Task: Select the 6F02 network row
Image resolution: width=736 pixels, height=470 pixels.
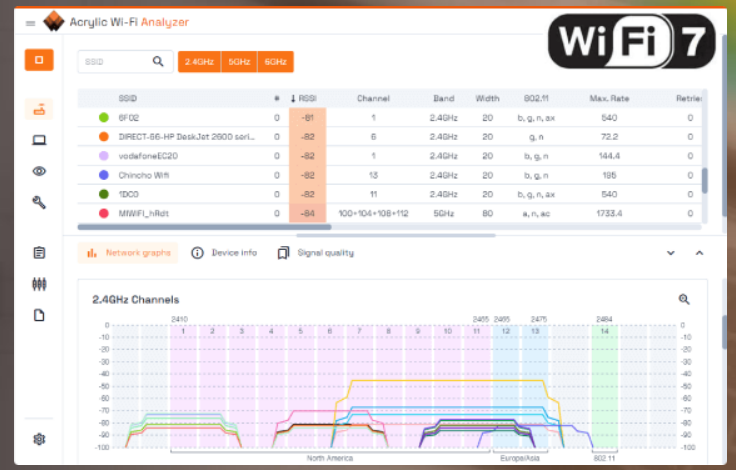Action: (390, 118)
